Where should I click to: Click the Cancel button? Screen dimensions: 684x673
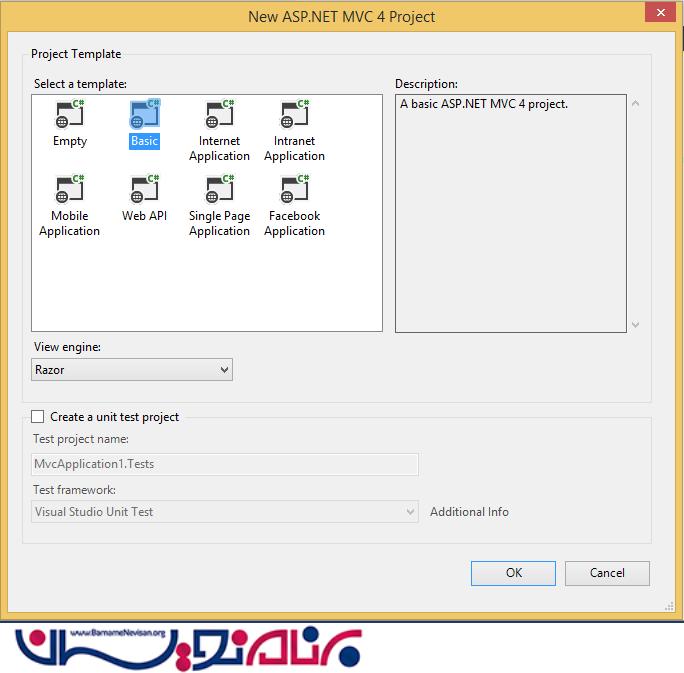[x=607, y=573]
